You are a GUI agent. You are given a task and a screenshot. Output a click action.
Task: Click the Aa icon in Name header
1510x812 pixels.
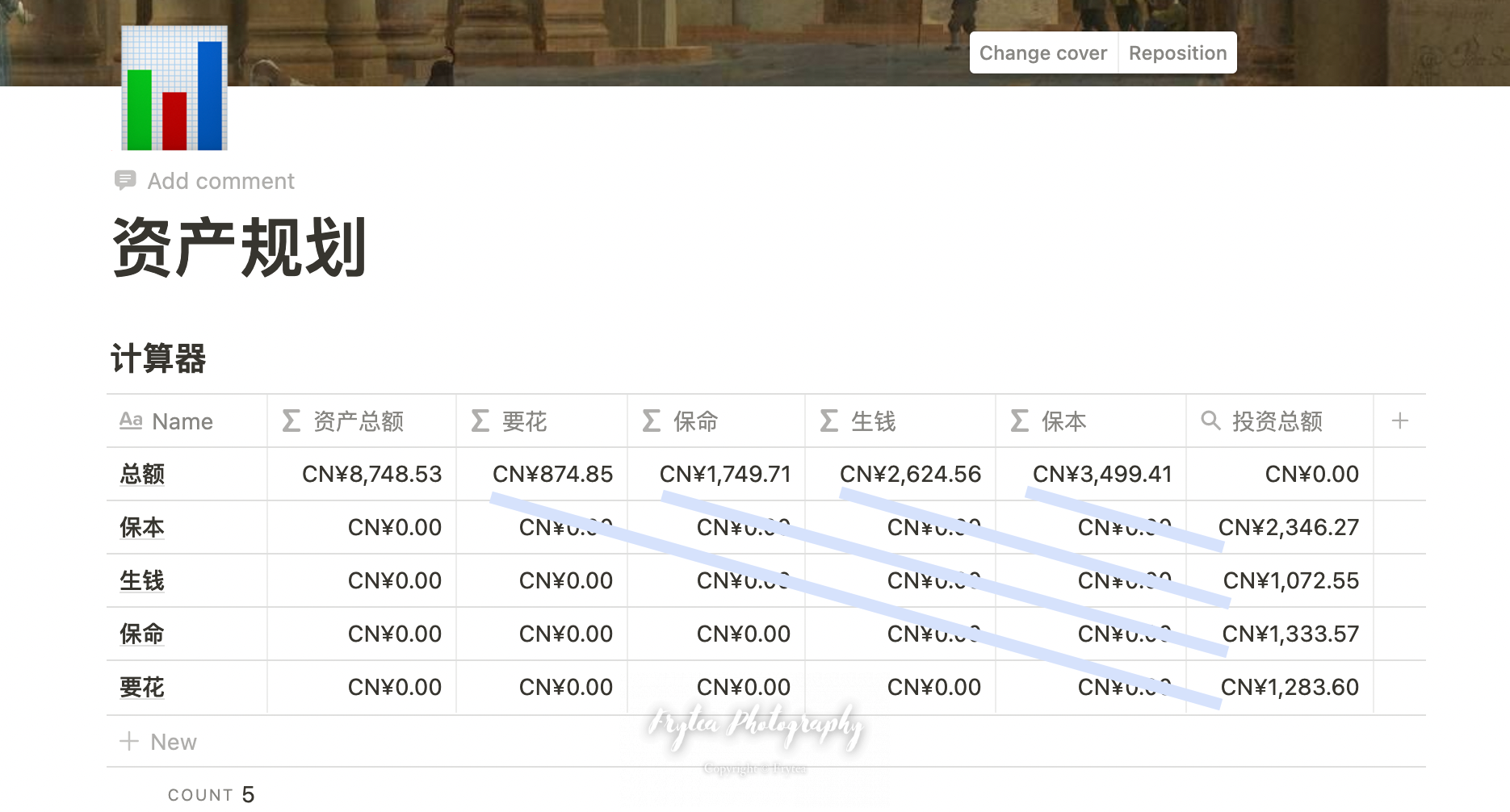[131, 421]
